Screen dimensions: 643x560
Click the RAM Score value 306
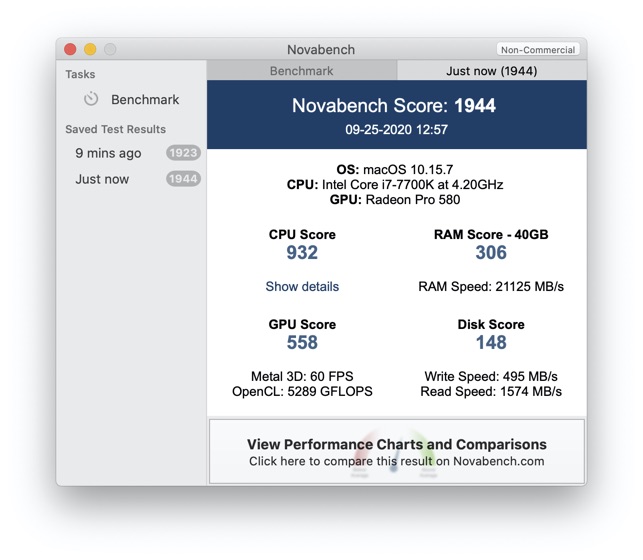(x=491, y=253)
